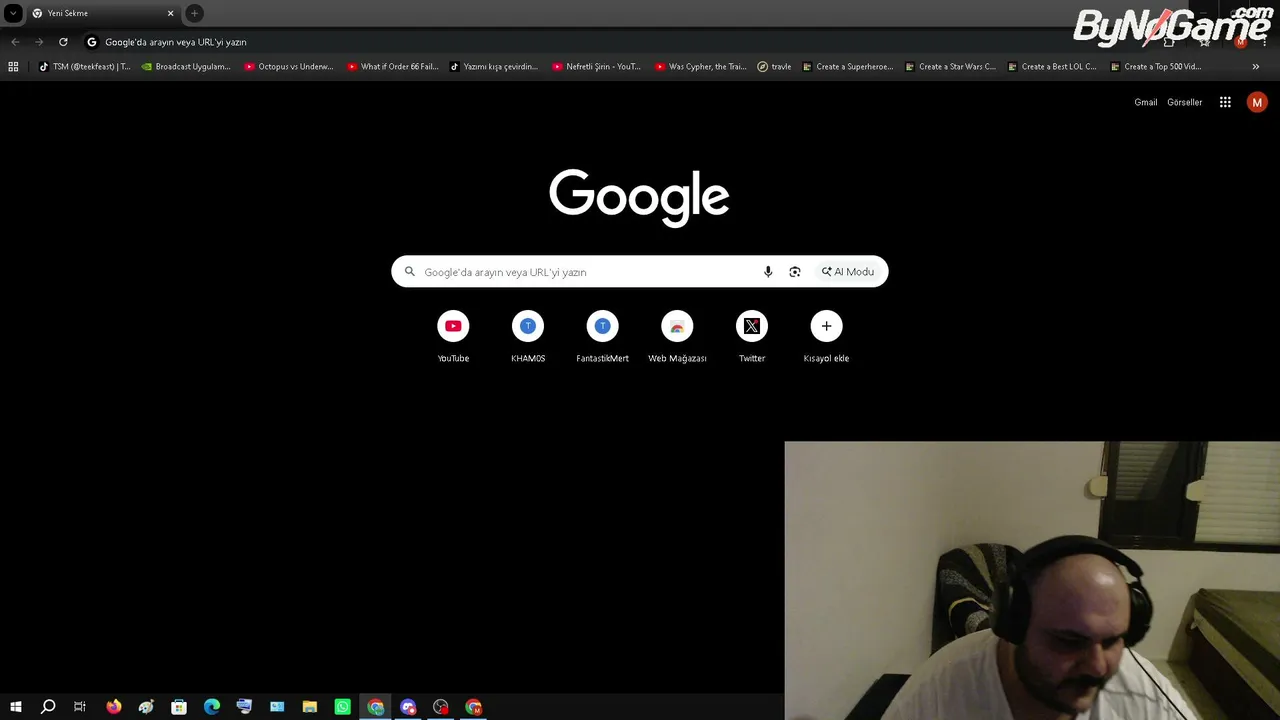
Task: Open the Broadcast Uygulam... bookmark
Action: pyautogui.click(x=186, y=67)
